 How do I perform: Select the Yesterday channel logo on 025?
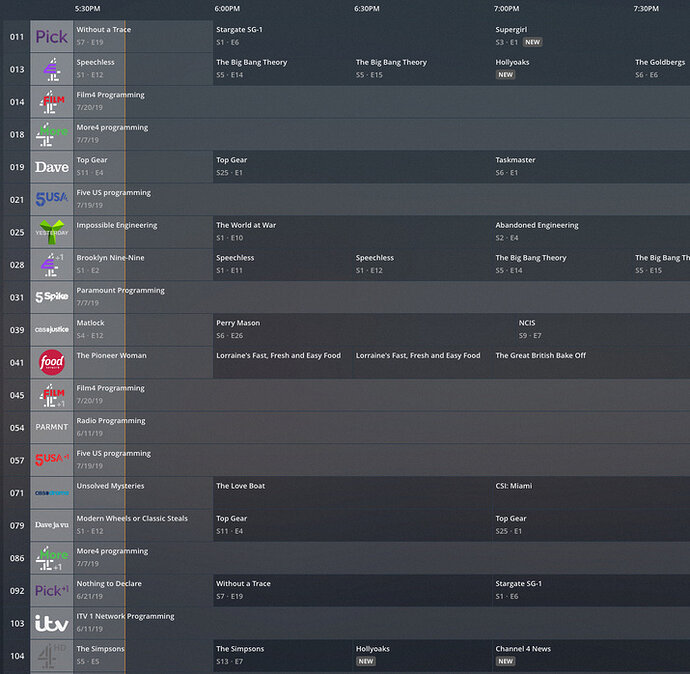point(51,232)
